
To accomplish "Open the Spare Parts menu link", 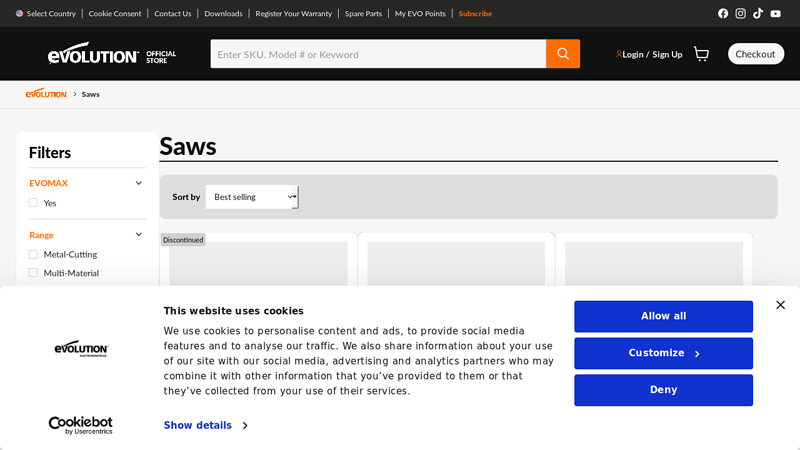I will pos(363,13).
